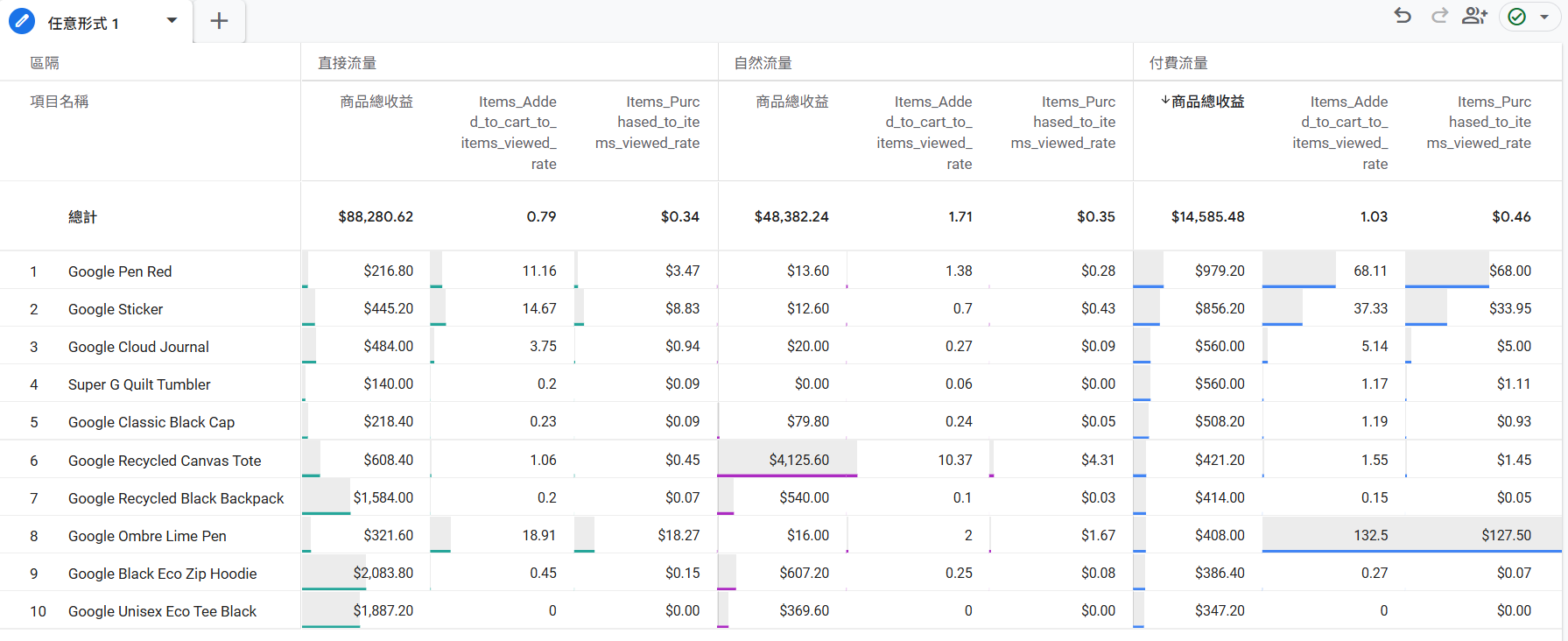Click the total $88,280.62 cell

(x=376, y=216)
